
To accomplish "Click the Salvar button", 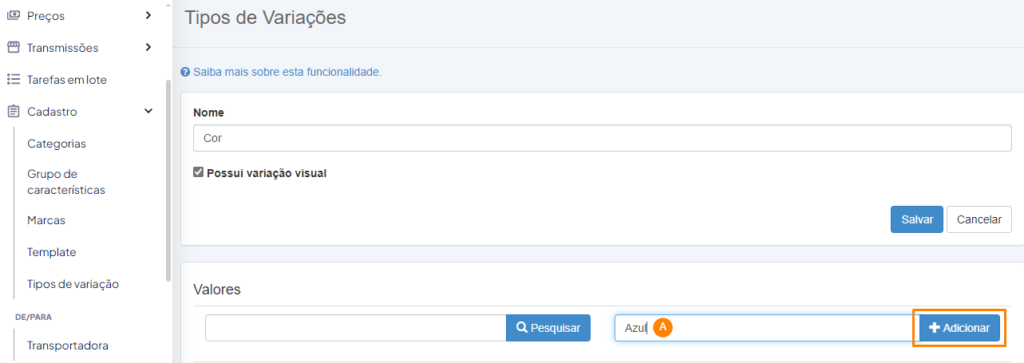I will pos(917,220).
